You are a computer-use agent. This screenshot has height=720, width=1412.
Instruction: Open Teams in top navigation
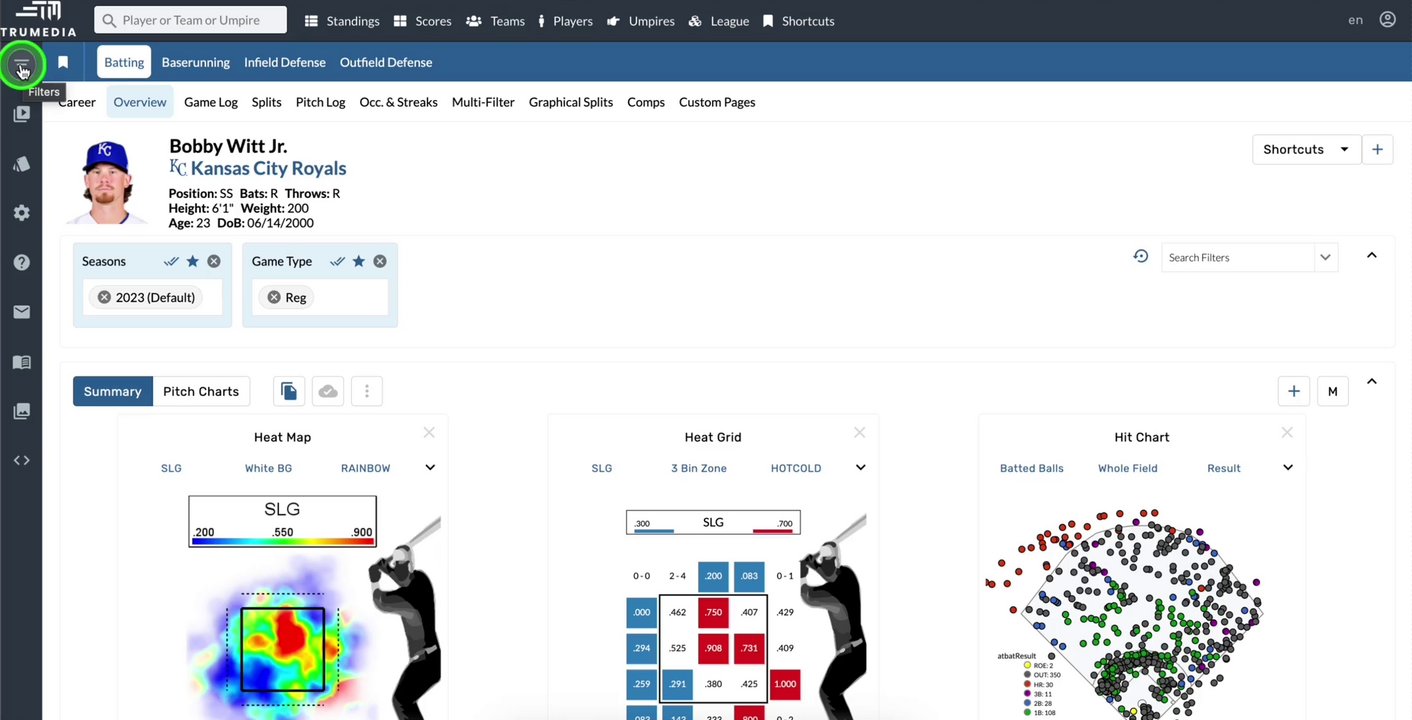coord(495,21)
